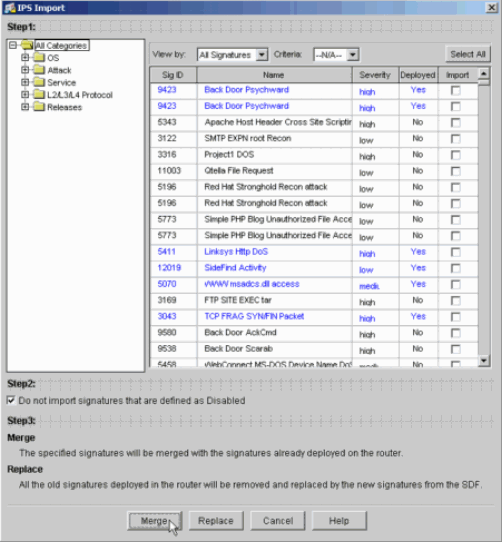
Task: Click the Service folder icon
Action: pyautogui.click(x=39, y=82)
